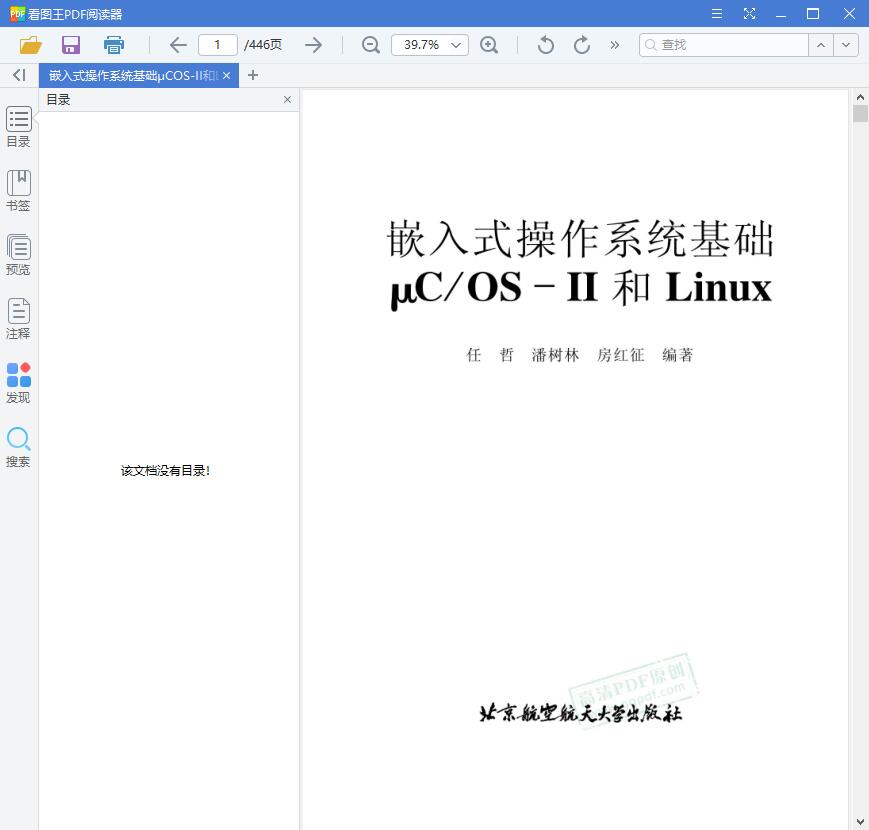Maximize the 看图王PDF阅读器 window
This screenshot has width=869, height=830.
[813, 14]
